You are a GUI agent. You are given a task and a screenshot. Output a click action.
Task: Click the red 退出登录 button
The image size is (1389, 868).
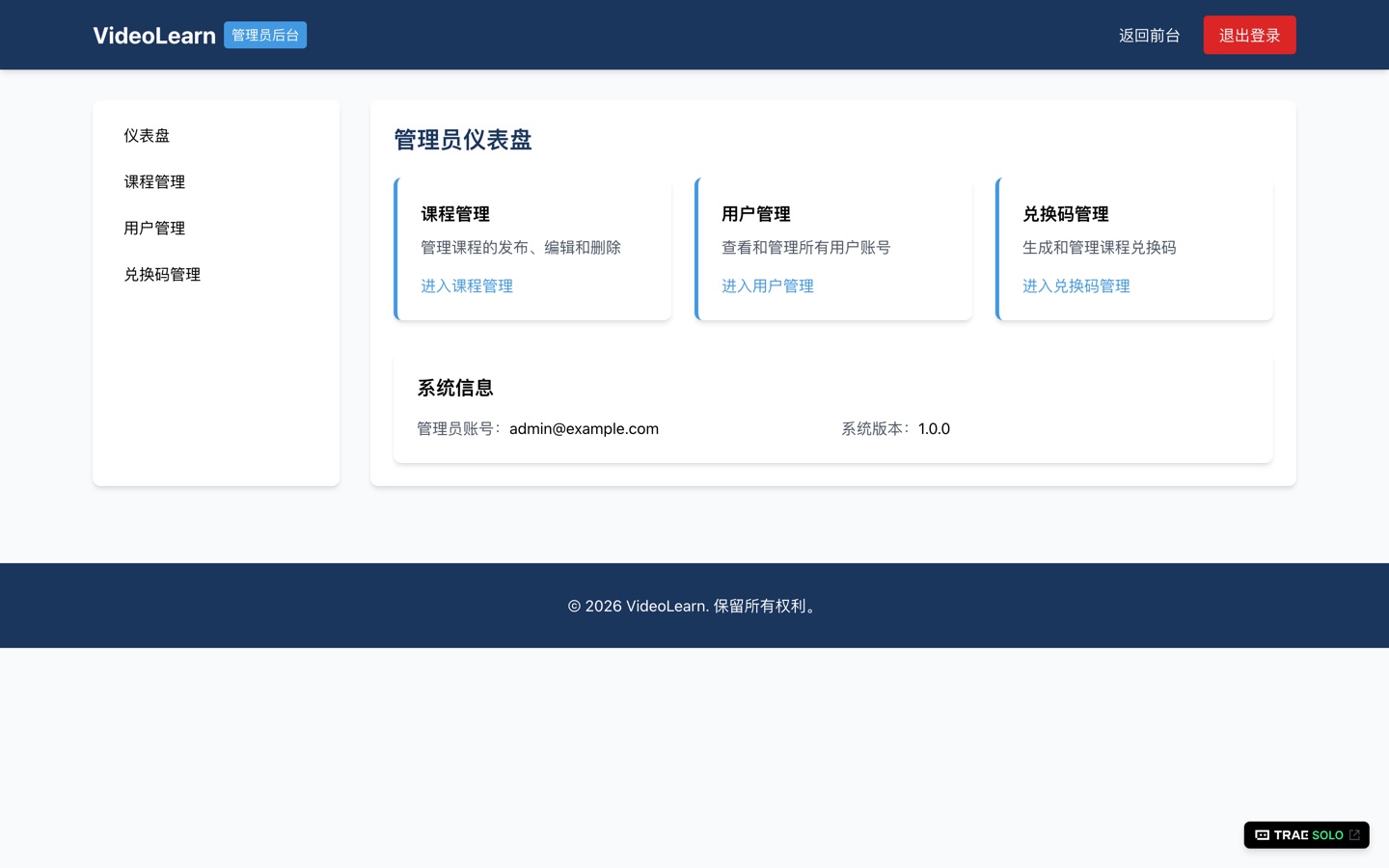[x=1249, y=35]
